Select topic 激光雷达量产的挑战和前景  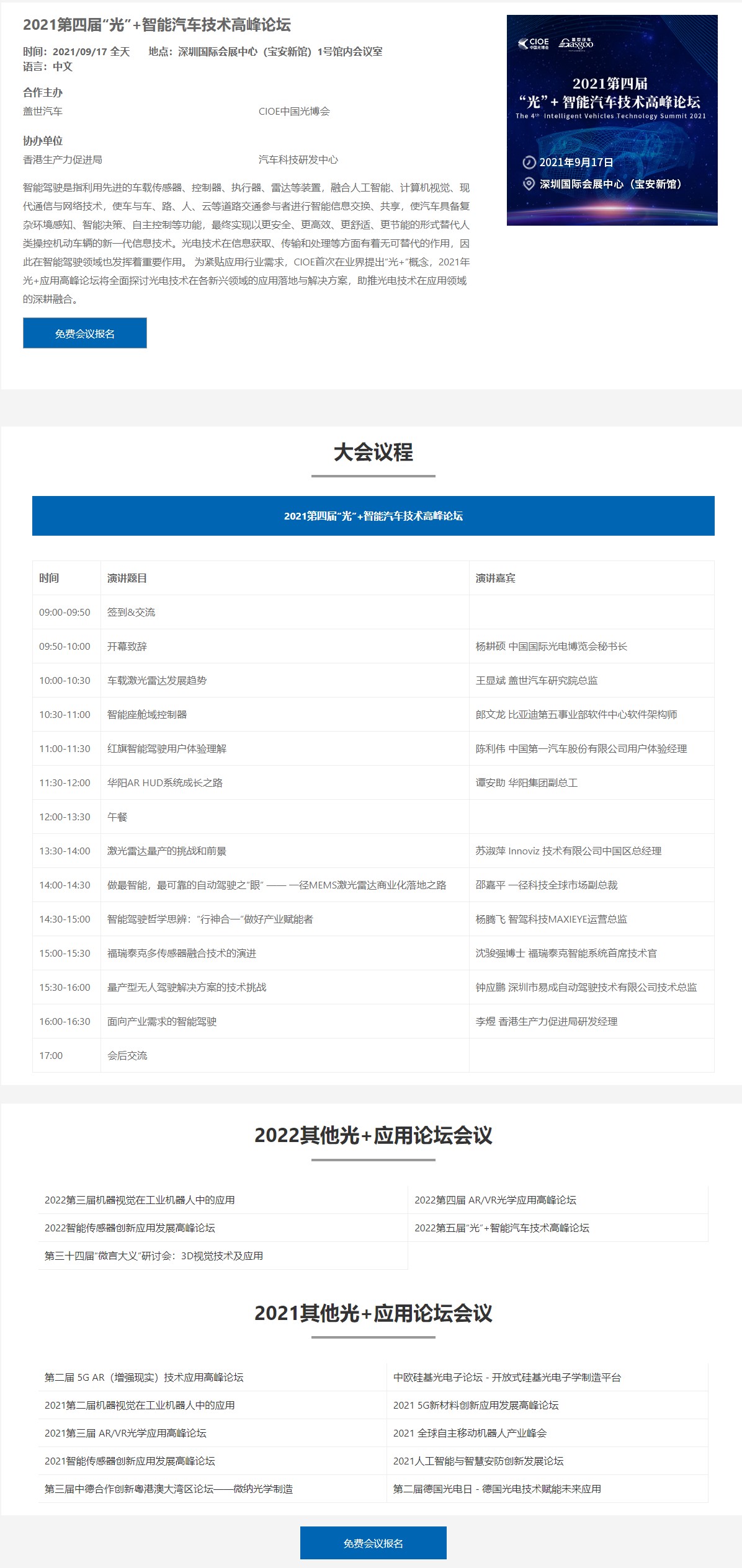[167, 851]
